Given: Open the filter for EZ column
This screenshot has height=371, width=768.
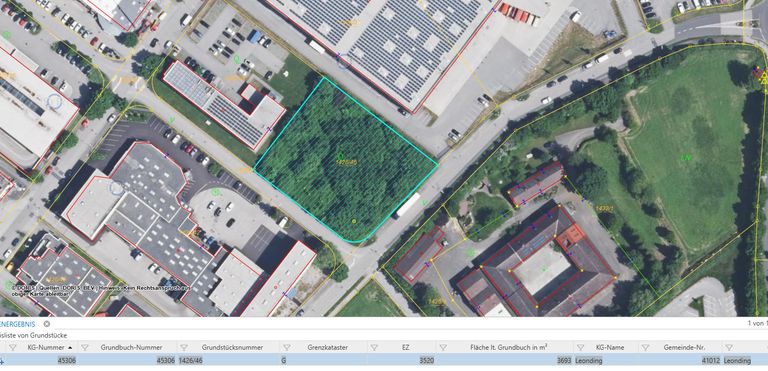Looking at the screenshot, I should pos(373,347).
